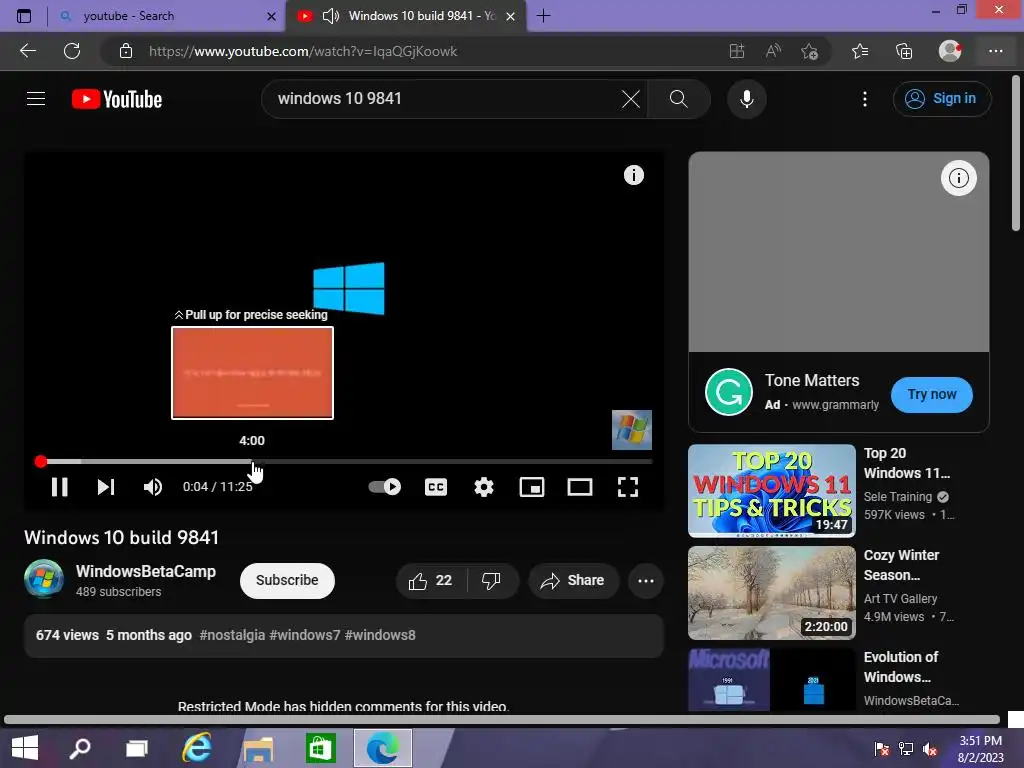The image size is (1024, 768).
Task: Open the ad info icon
Action: pyautogui.click(x=958, y=178)
